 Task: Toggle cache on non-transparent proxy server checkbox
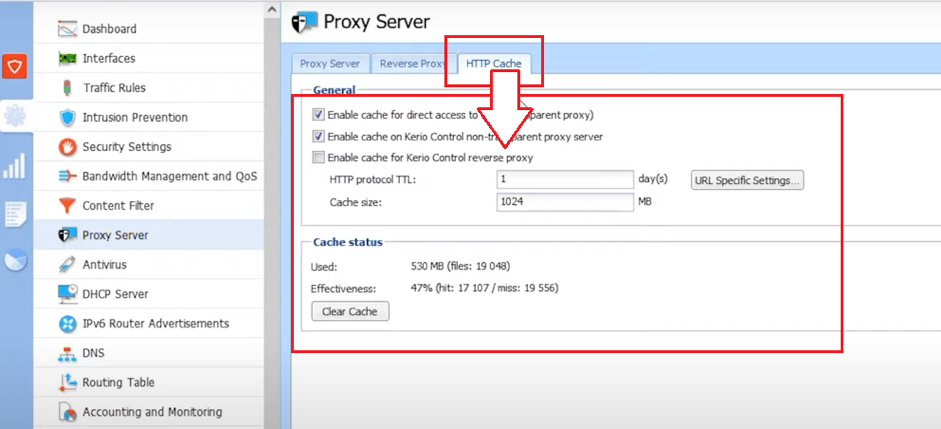318,136
